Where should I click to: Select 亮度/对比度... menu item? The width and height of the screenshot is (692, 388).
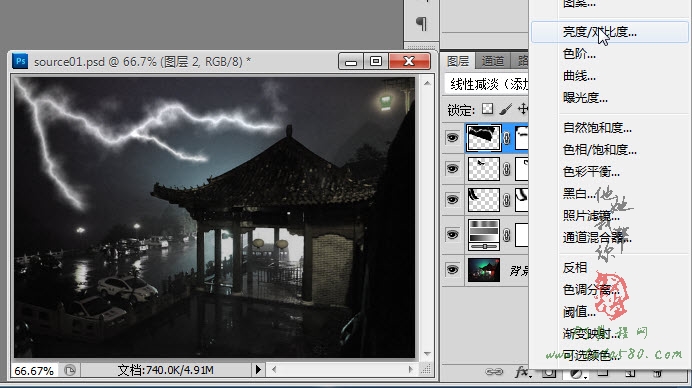click(x=599, y=32)
